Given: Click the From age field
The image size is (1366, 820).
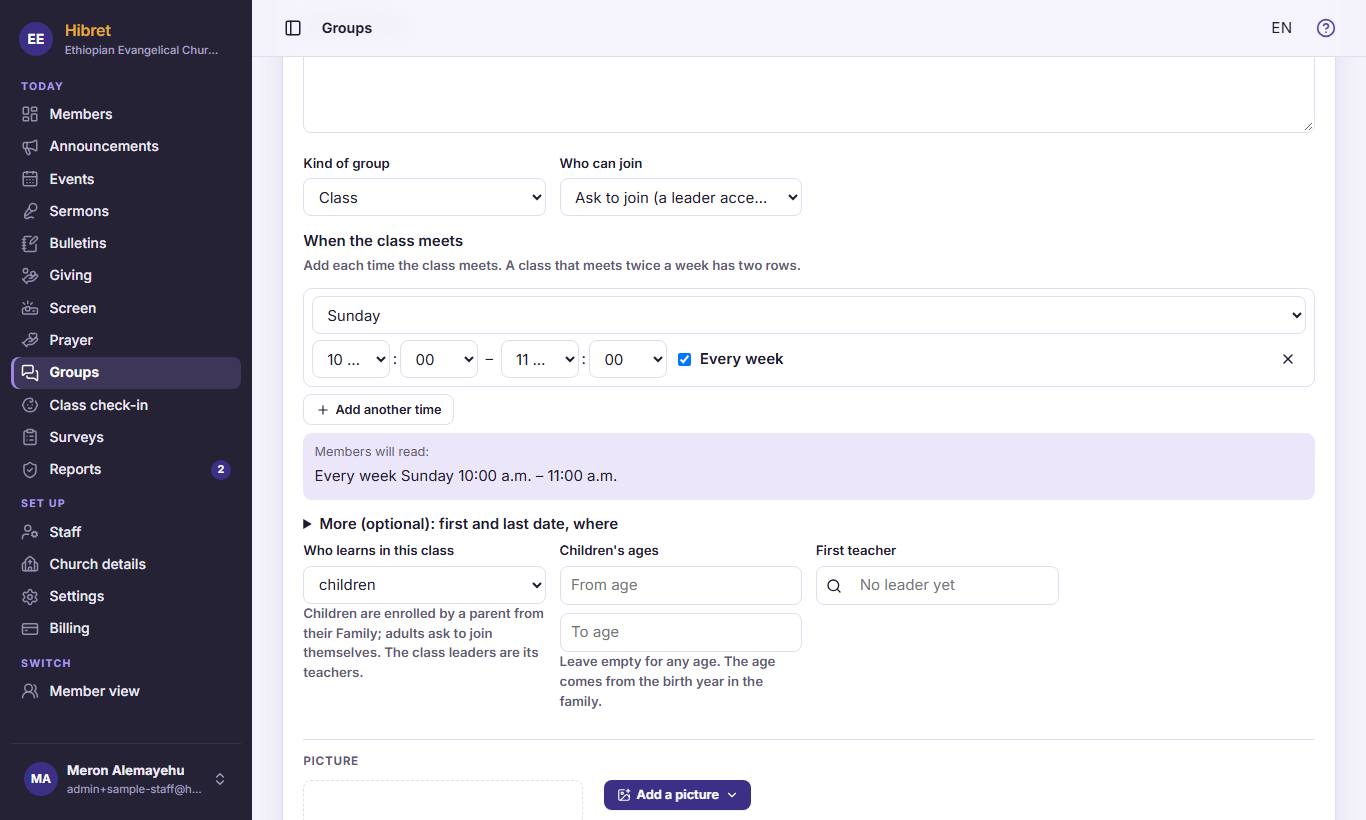Looking at the screenshot, I should point(680,585).
